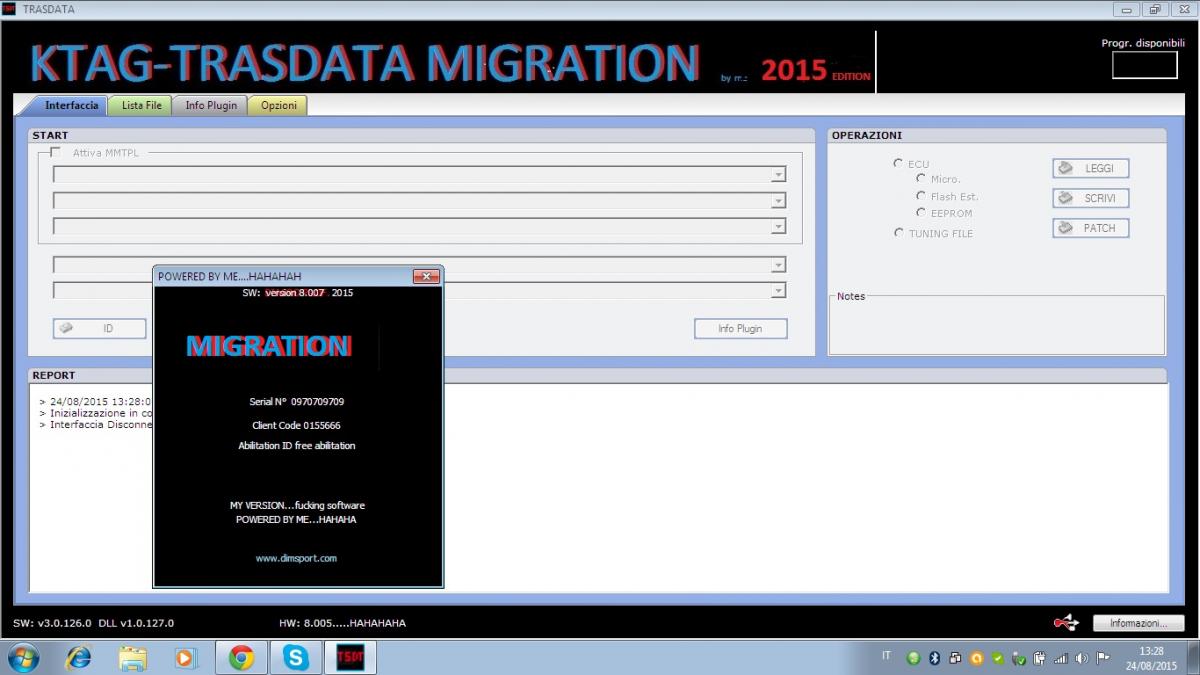Viewport: 1200px width, 675px height.
Task: Open the second dropdown in the MMTPL group
Action: (778, 201)
